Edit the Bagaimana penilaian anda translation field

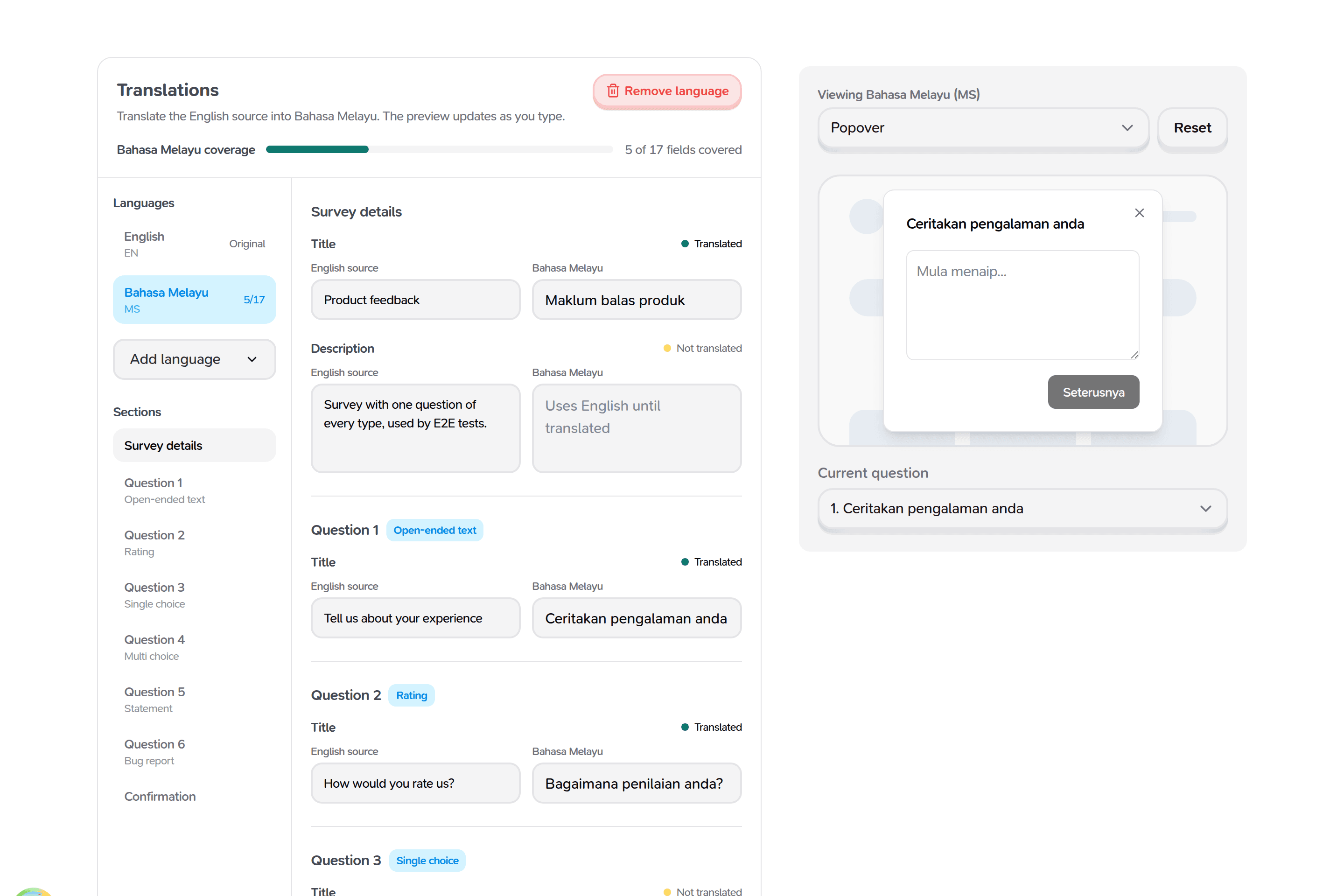[x=637, y=784]
